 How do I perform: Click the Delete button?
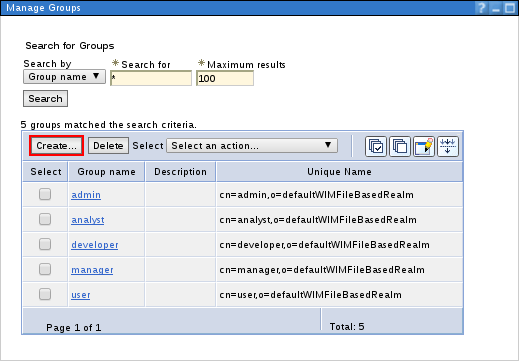[108, 146]
